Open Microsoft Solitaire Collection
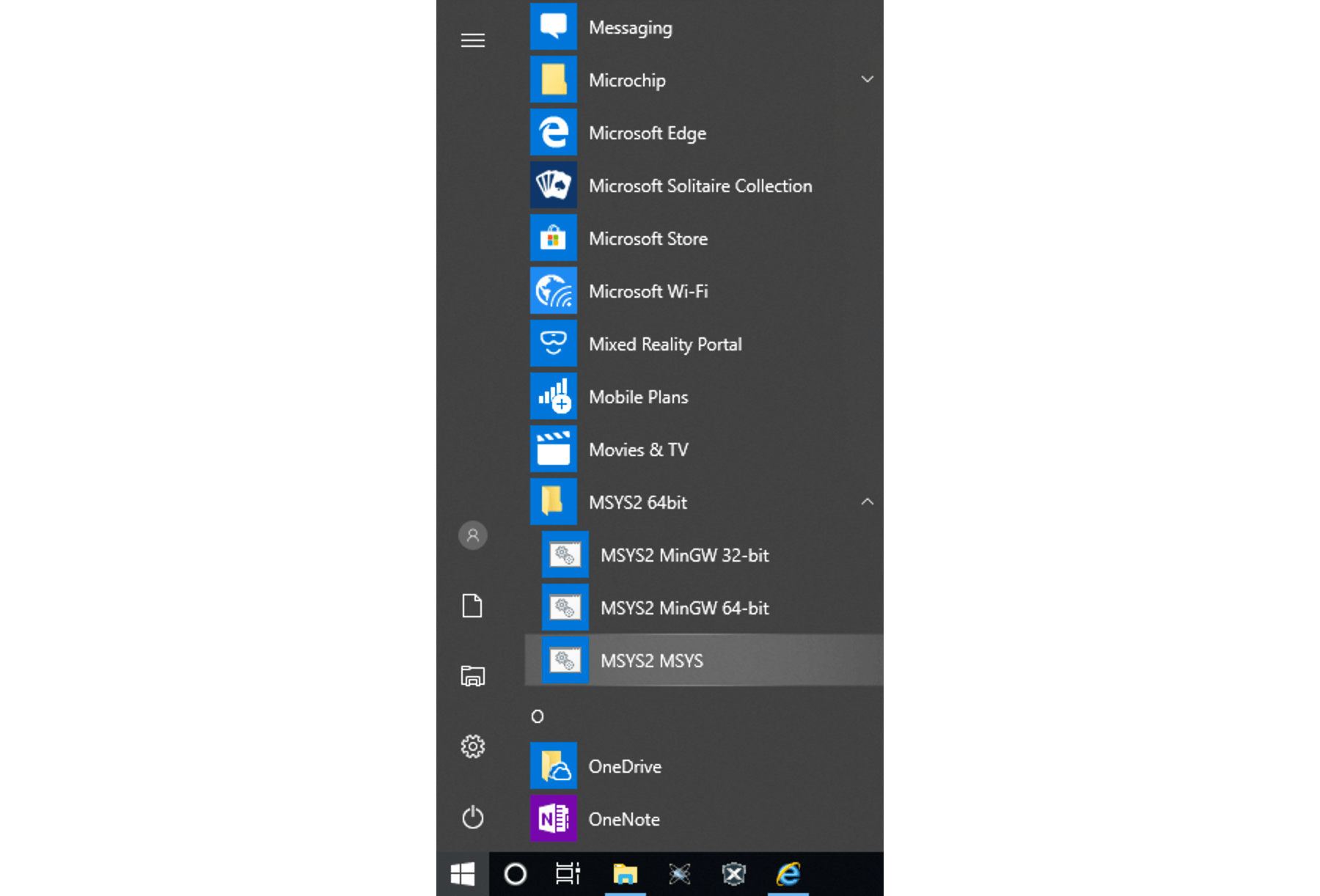 [700, 186]
